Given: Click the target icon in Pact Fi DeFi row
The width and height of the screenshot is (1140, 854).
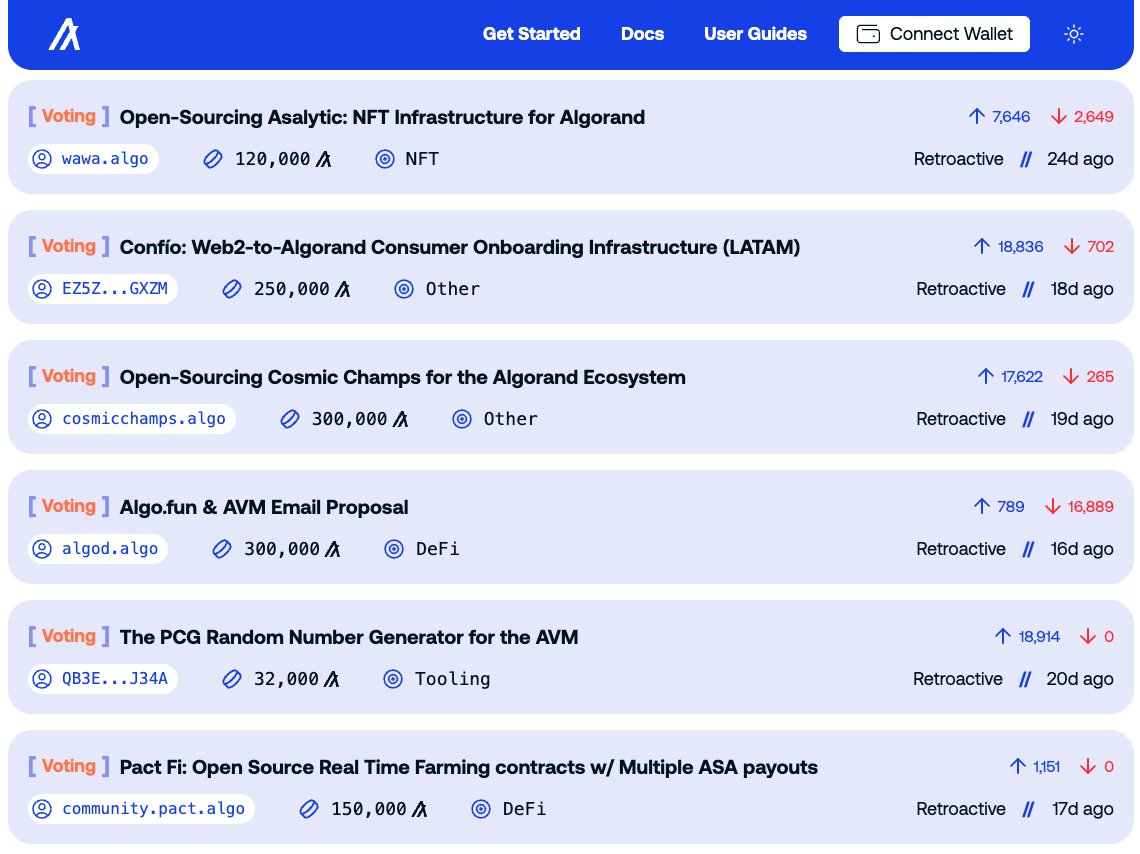Looking at the screenshot, I should 481,809.
